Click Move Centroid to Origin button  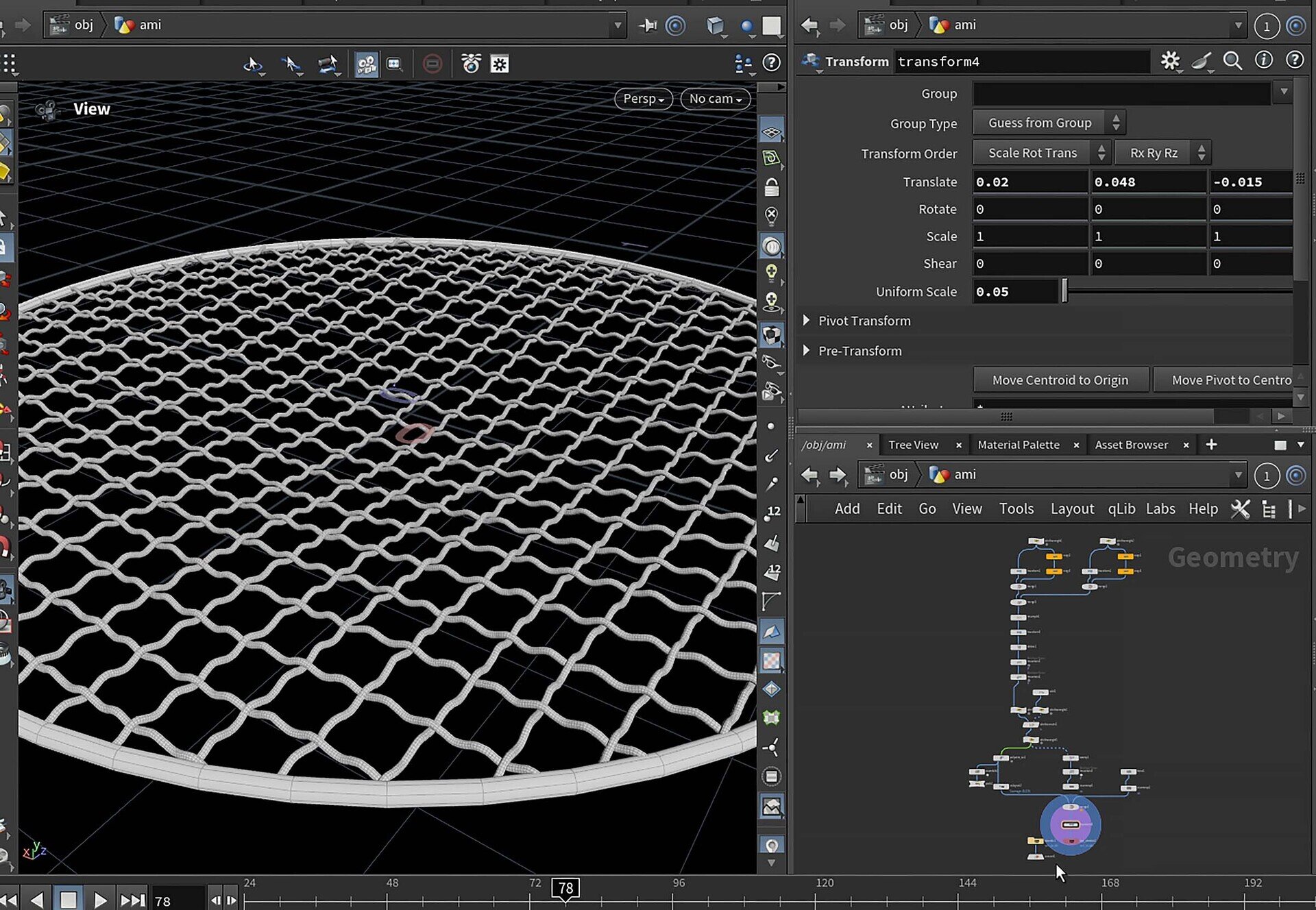tap(1060, 380)
